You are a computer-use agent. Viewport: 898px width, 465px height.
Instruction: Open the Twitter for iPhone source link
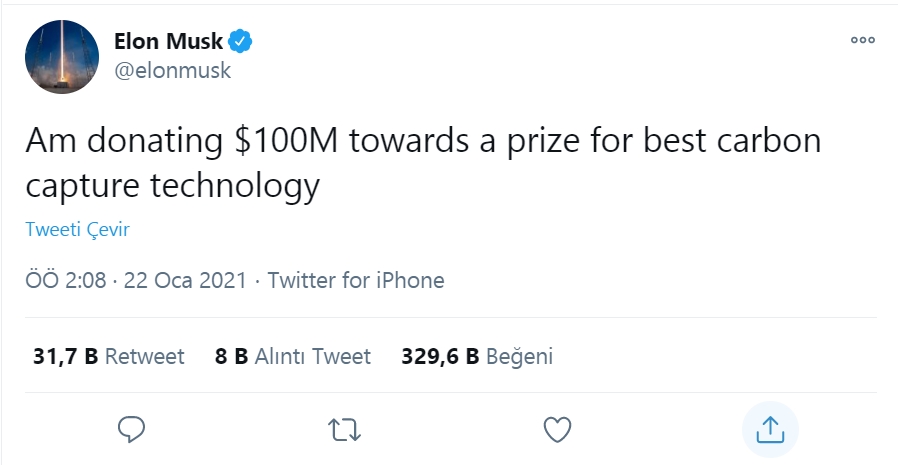coord(356,280)
